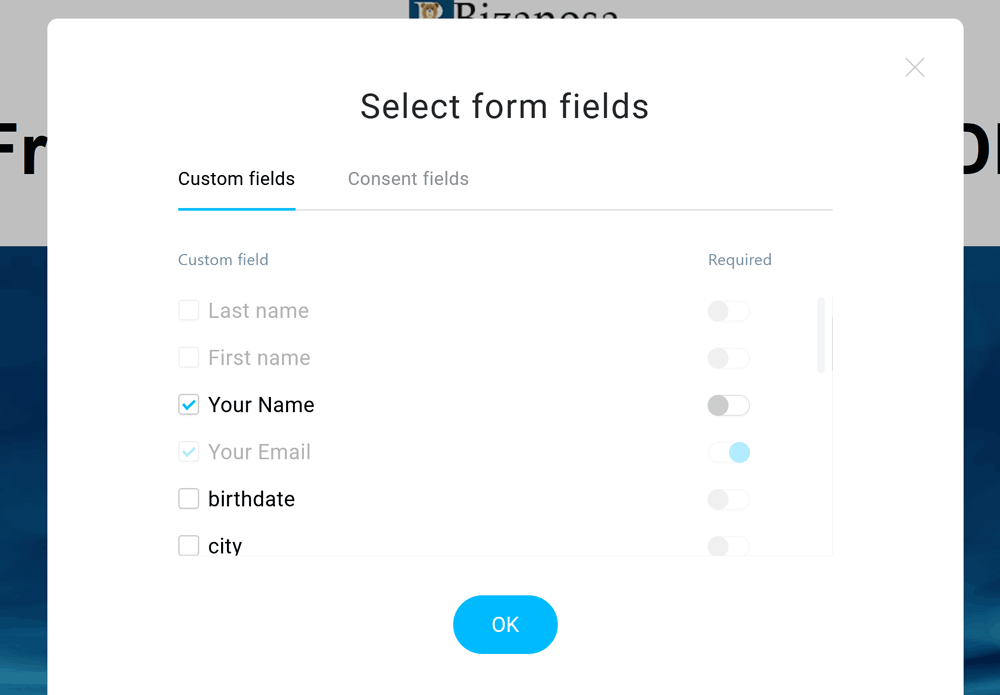Check the First name checkbox
The image size is (1000, 695).
pos(189,358)
